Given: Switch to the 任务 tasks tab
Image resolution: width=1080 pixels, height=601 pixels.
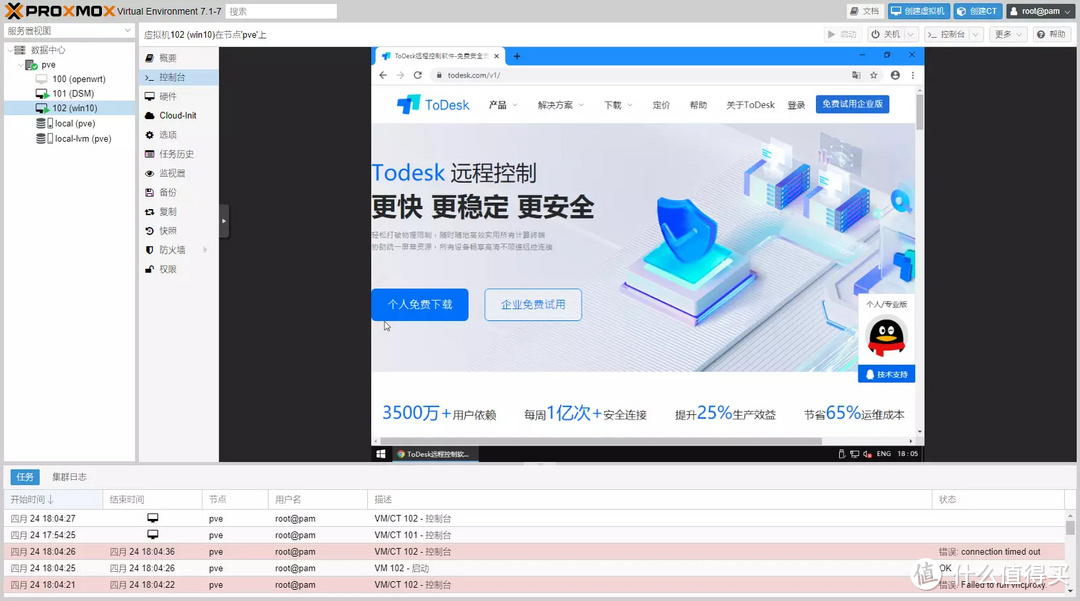Looking at the screenshot, I should point(25,477).
